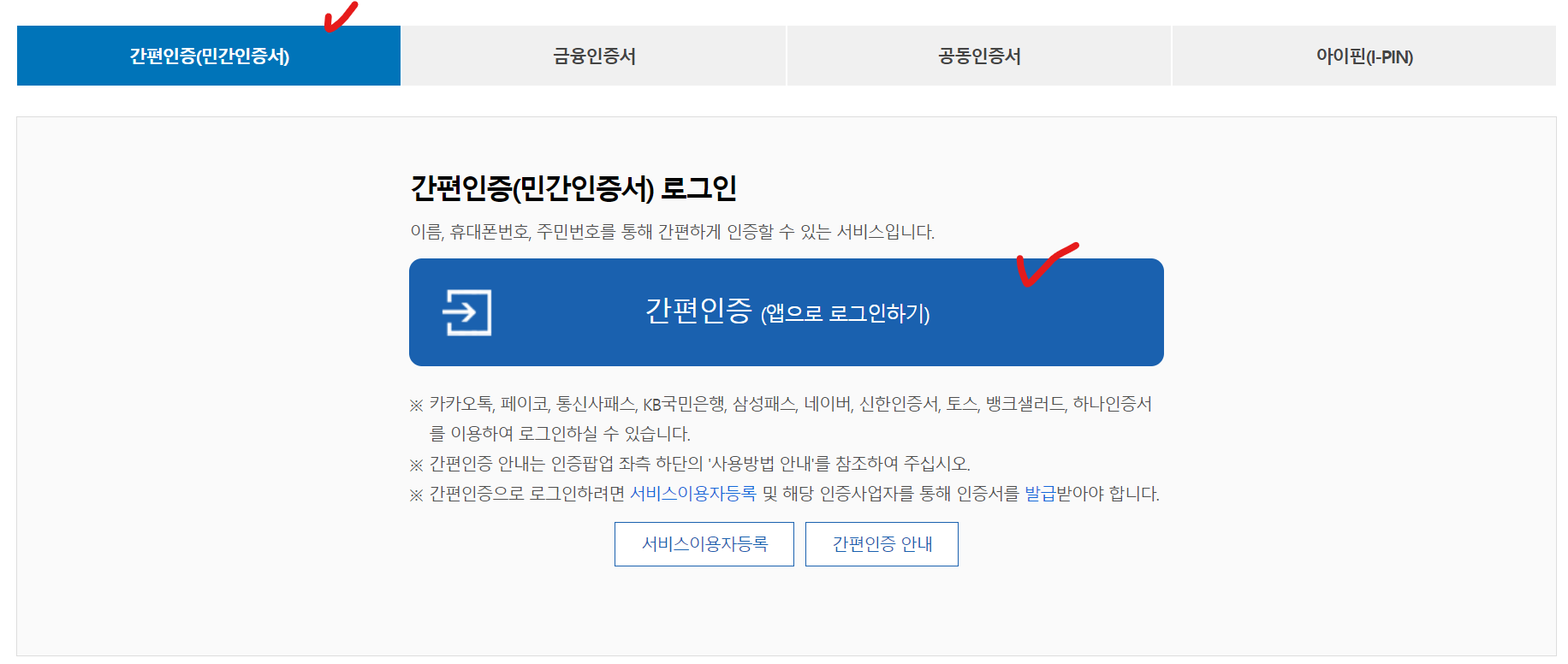Click the notice listing 카카오톡, 페이코, 통신사패스
Screen dimensions: 1568x664
pyautogui.click(x=781, y=418)
